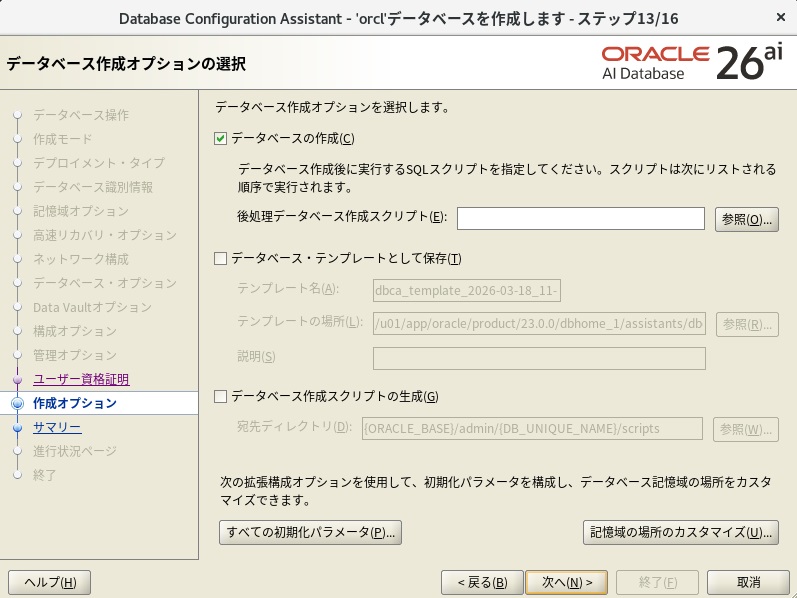The image size is (797, 598).
Task: Click the データベース識別情報 step label
Action: (93, 187)
